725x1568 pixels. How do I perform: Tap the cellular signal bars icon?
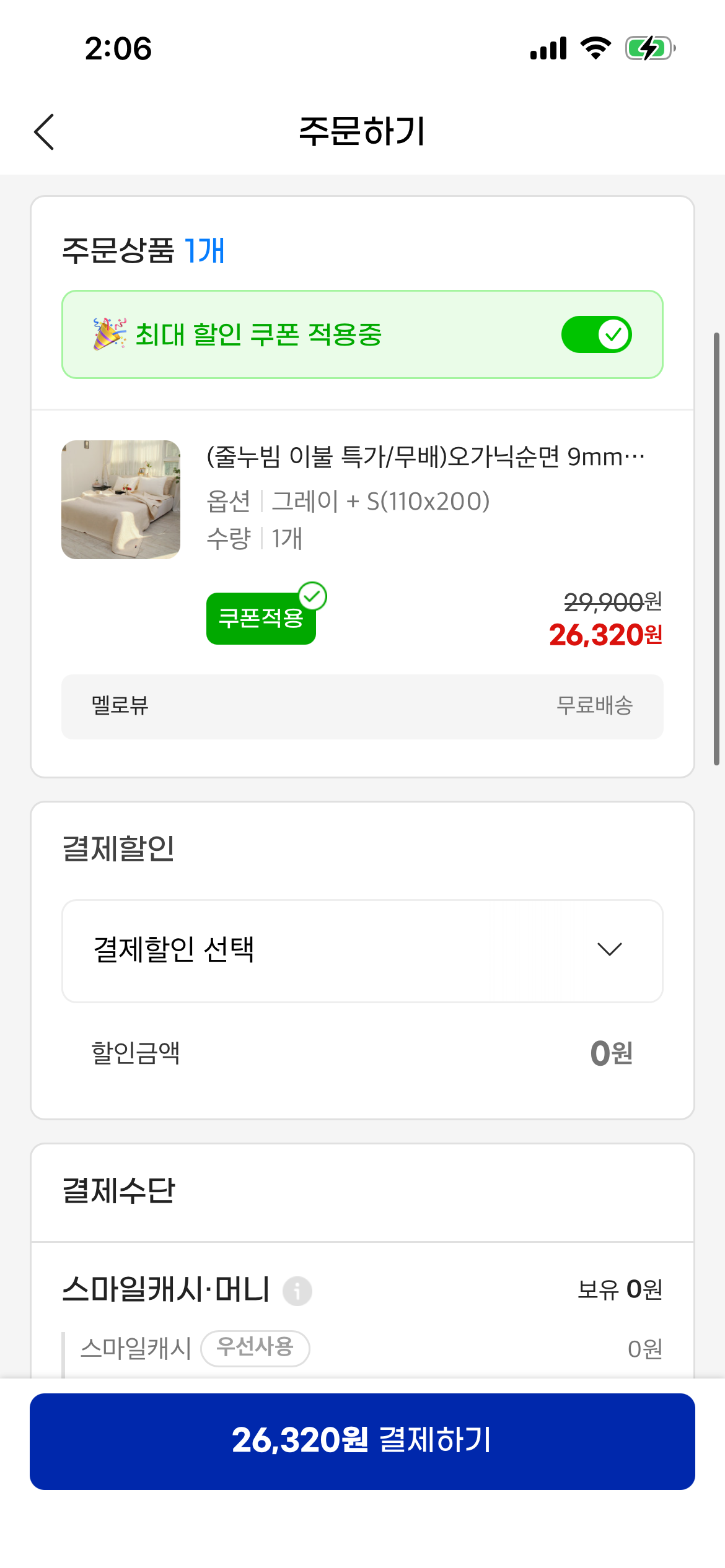548,48
